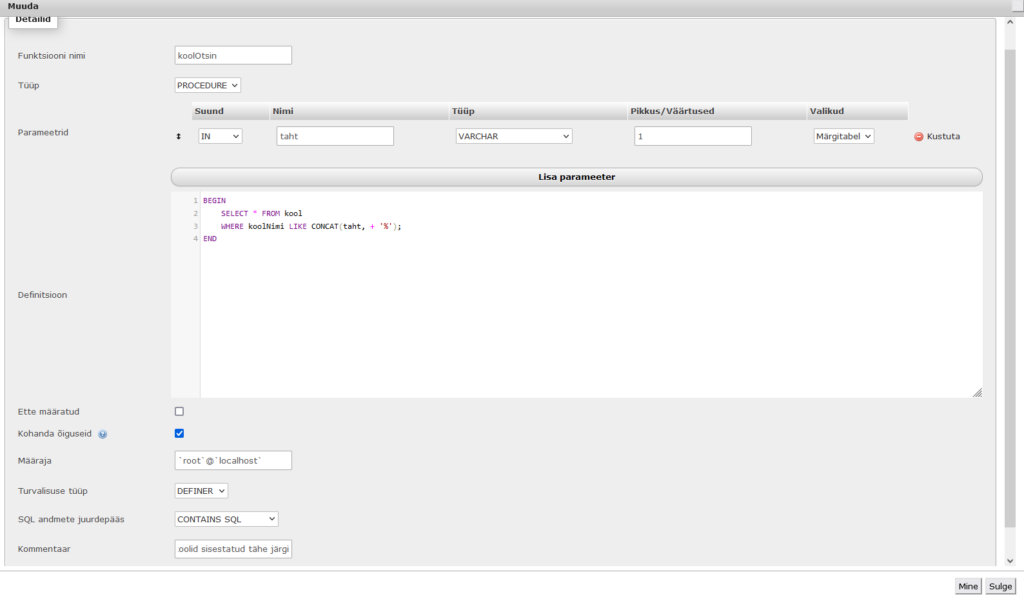Click the Määraja root@localhost field

tap(233, 461)
